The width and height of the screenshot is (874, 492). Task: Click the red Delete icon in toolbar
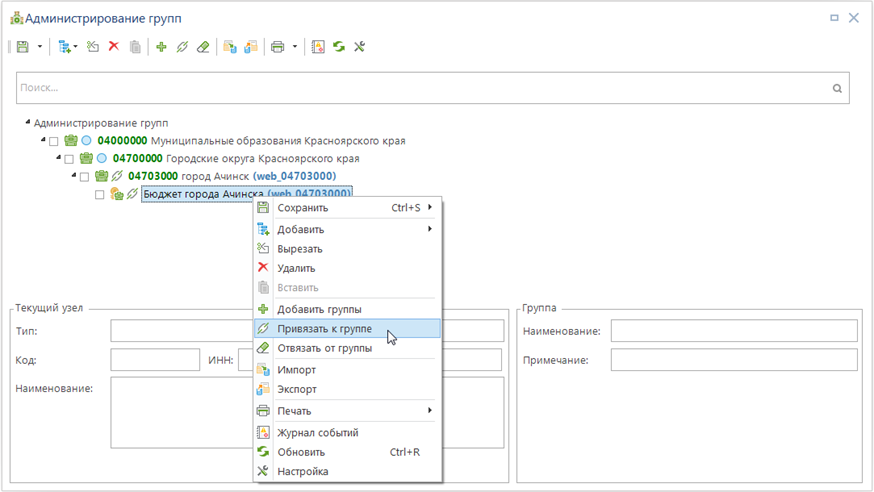[114, 46]
